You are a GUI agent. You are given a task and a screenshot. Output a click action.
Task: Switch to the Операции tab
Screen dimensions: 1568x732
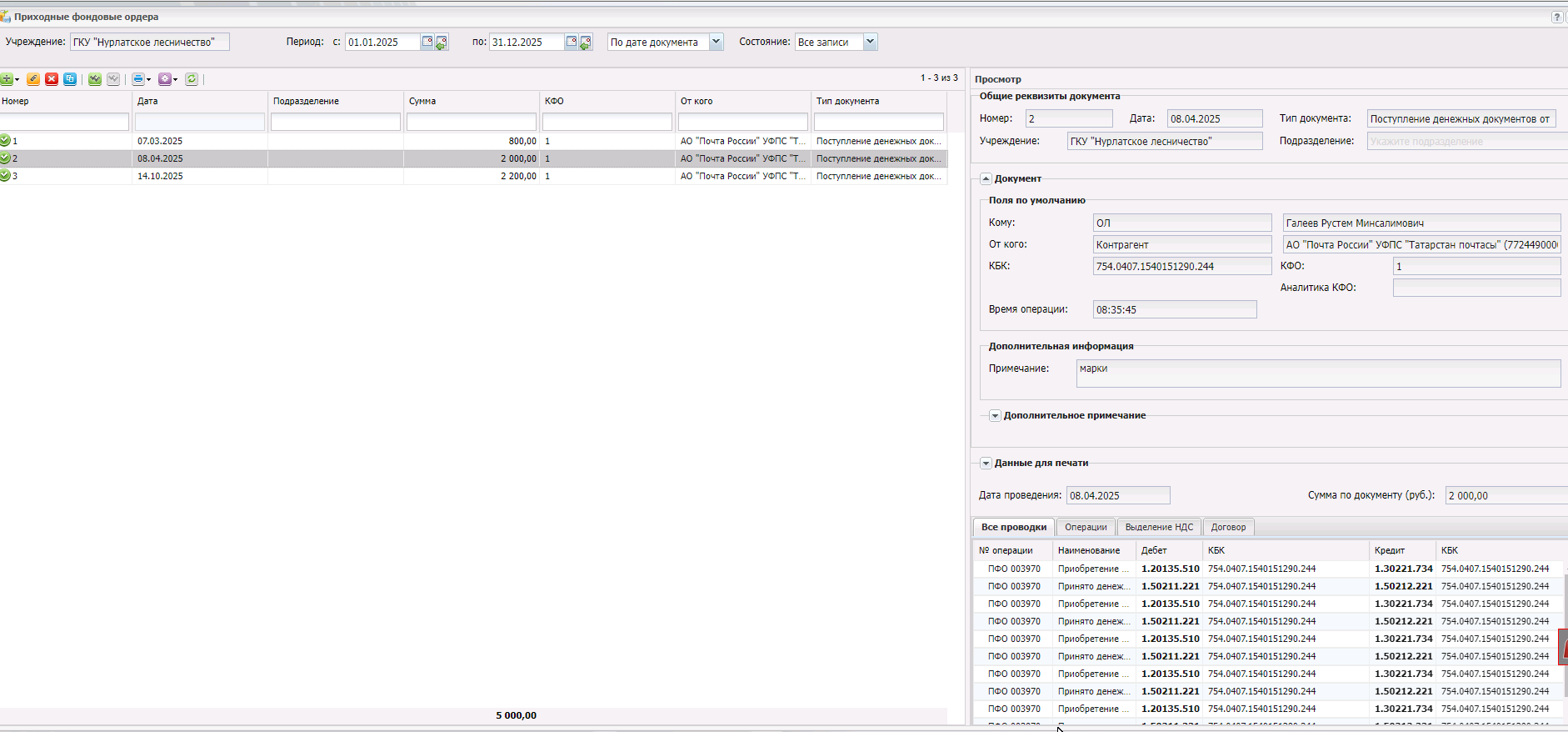pos(1086,527)
